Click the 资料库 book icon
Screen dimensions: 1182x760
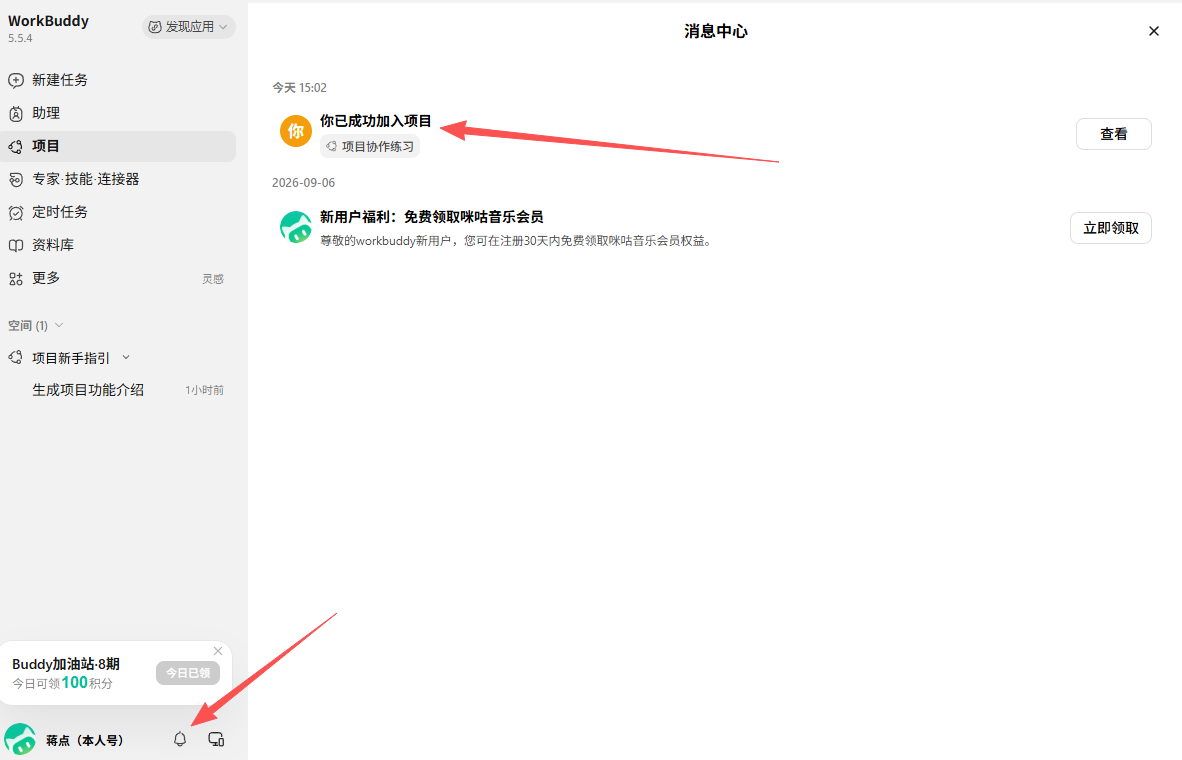point(16,246)
